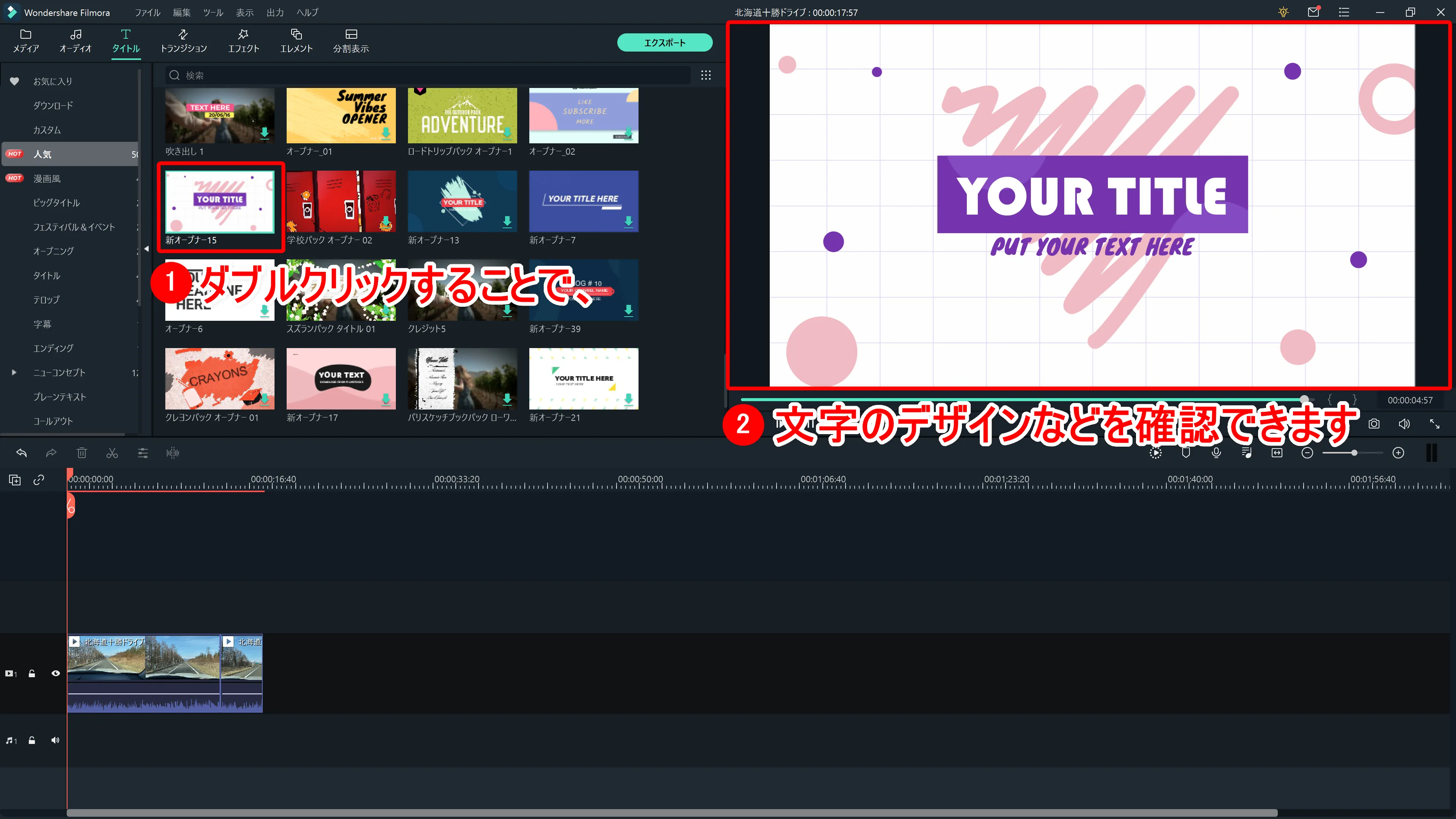Click the エクスポート export button
The image size is (1456, 819).
tap(665, 42)
